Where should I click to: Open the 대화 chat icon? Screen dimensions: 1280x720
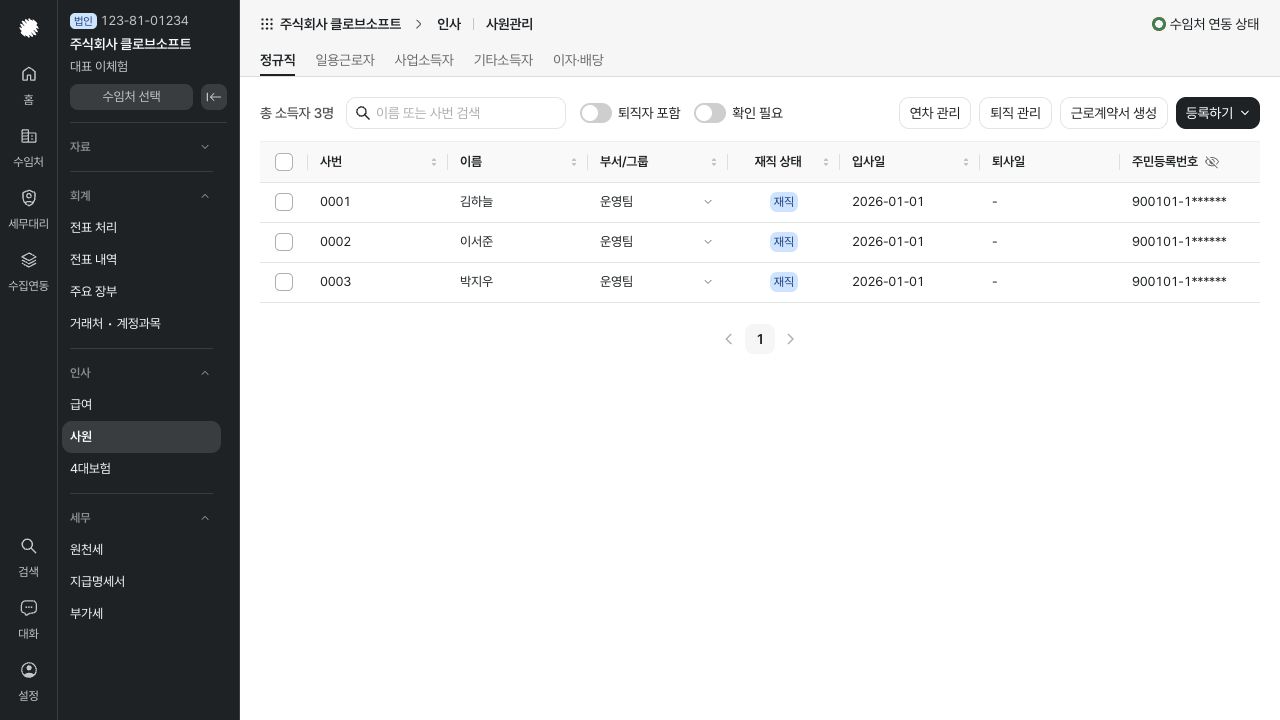tap(29, 608)
